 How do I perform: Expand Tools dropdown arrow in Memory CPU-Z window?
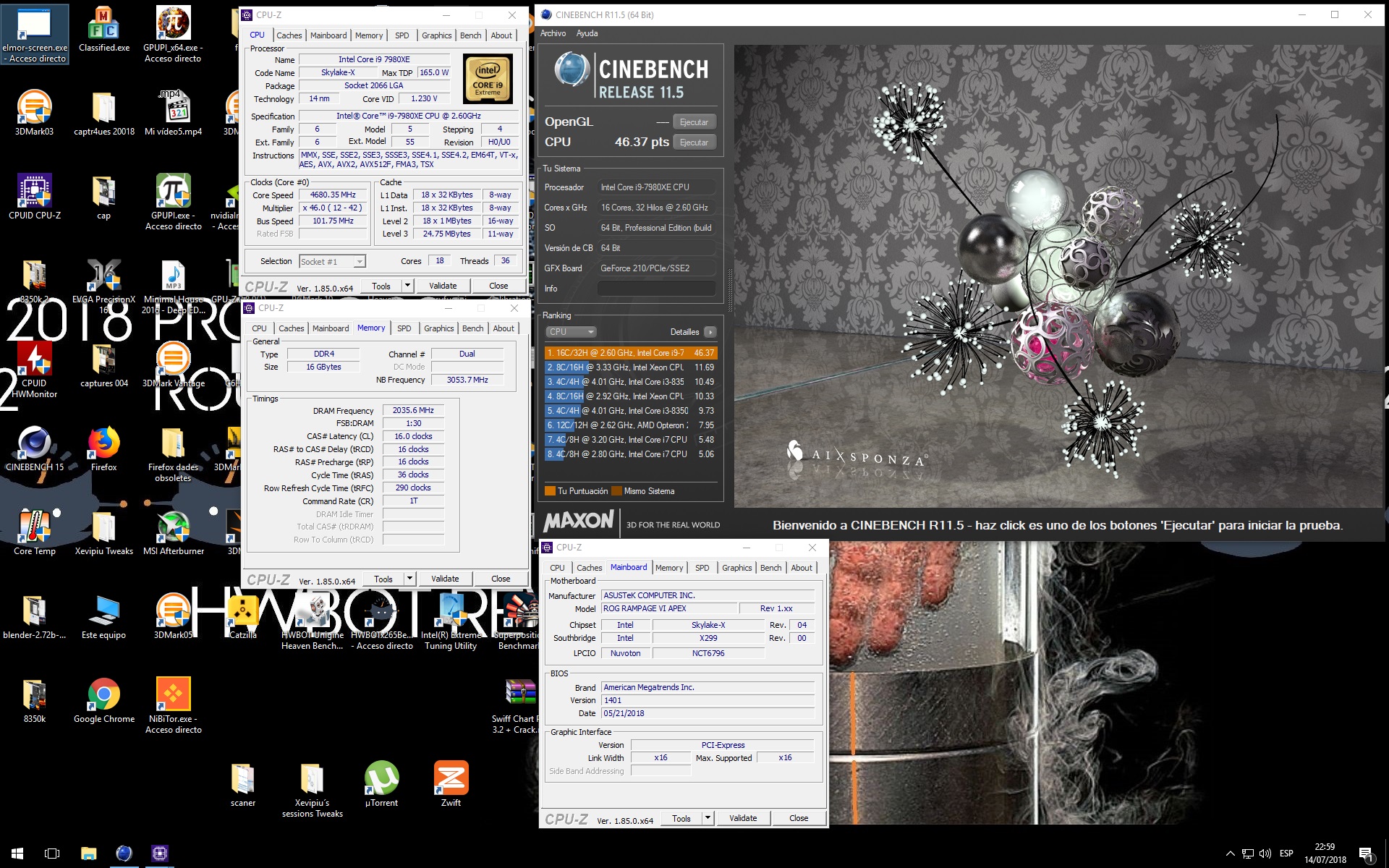tap(410, 579)
